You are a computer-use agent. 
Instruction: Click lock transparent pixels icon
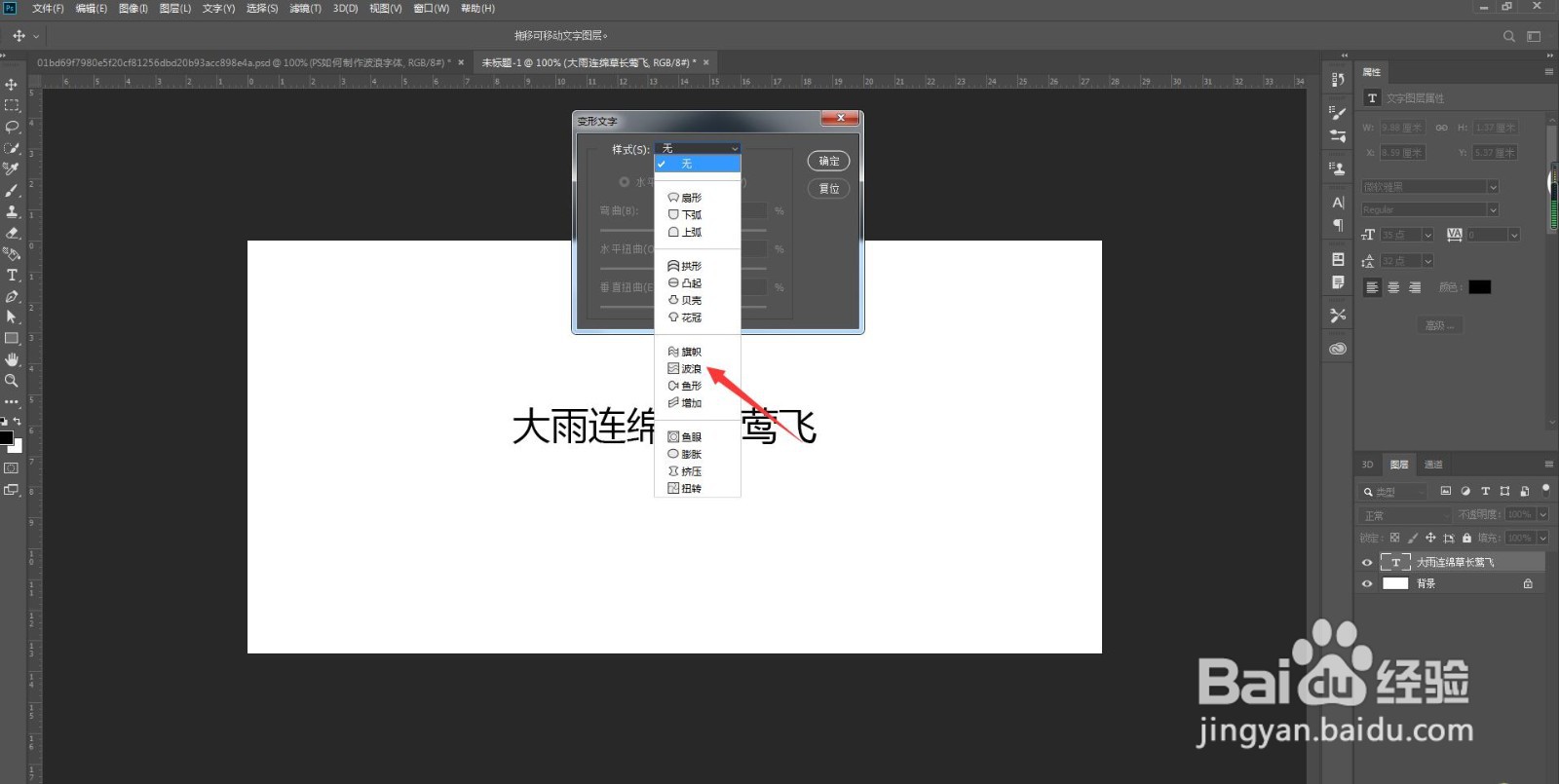tap(1394, 538)
